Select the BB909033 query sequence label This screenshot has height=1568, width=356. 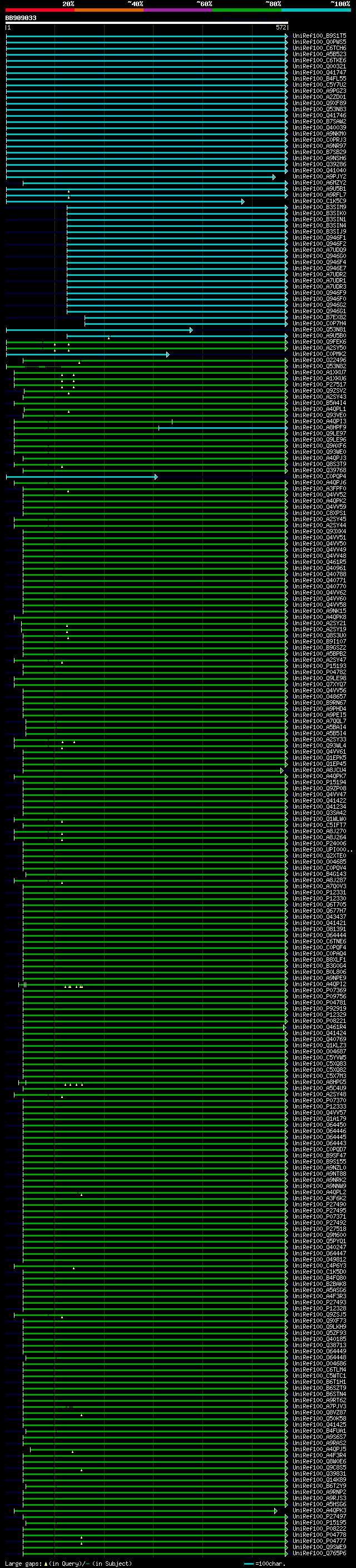click(21, 18)
